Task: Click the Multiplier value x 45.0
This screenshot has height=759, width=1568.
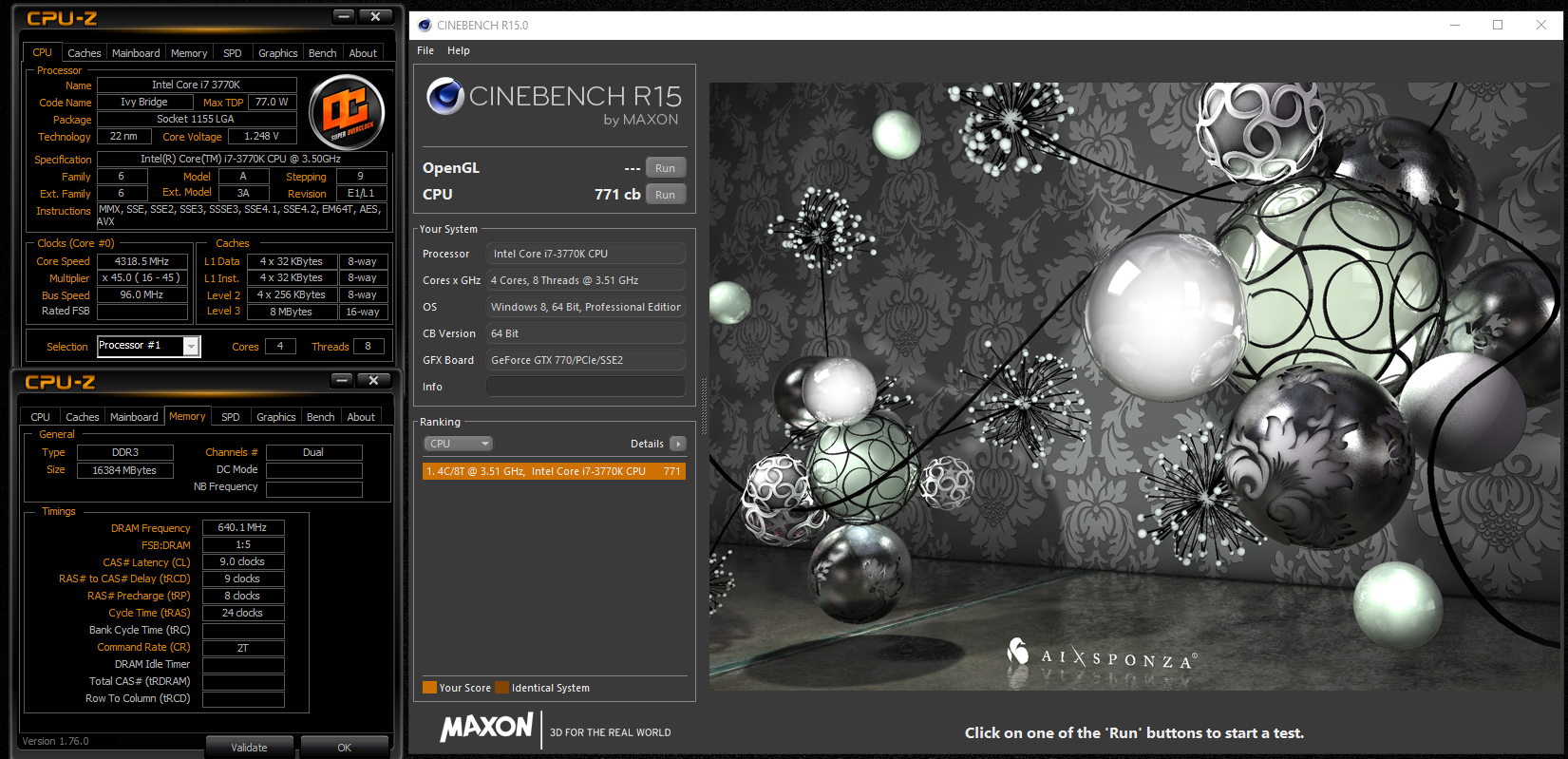Action: 142,278
